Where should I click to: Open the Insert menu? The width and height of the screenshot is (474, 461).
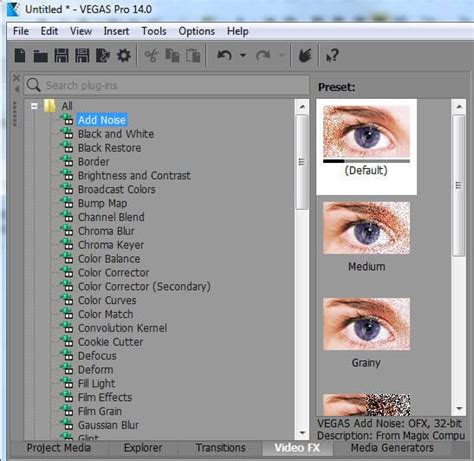(116, 31)
